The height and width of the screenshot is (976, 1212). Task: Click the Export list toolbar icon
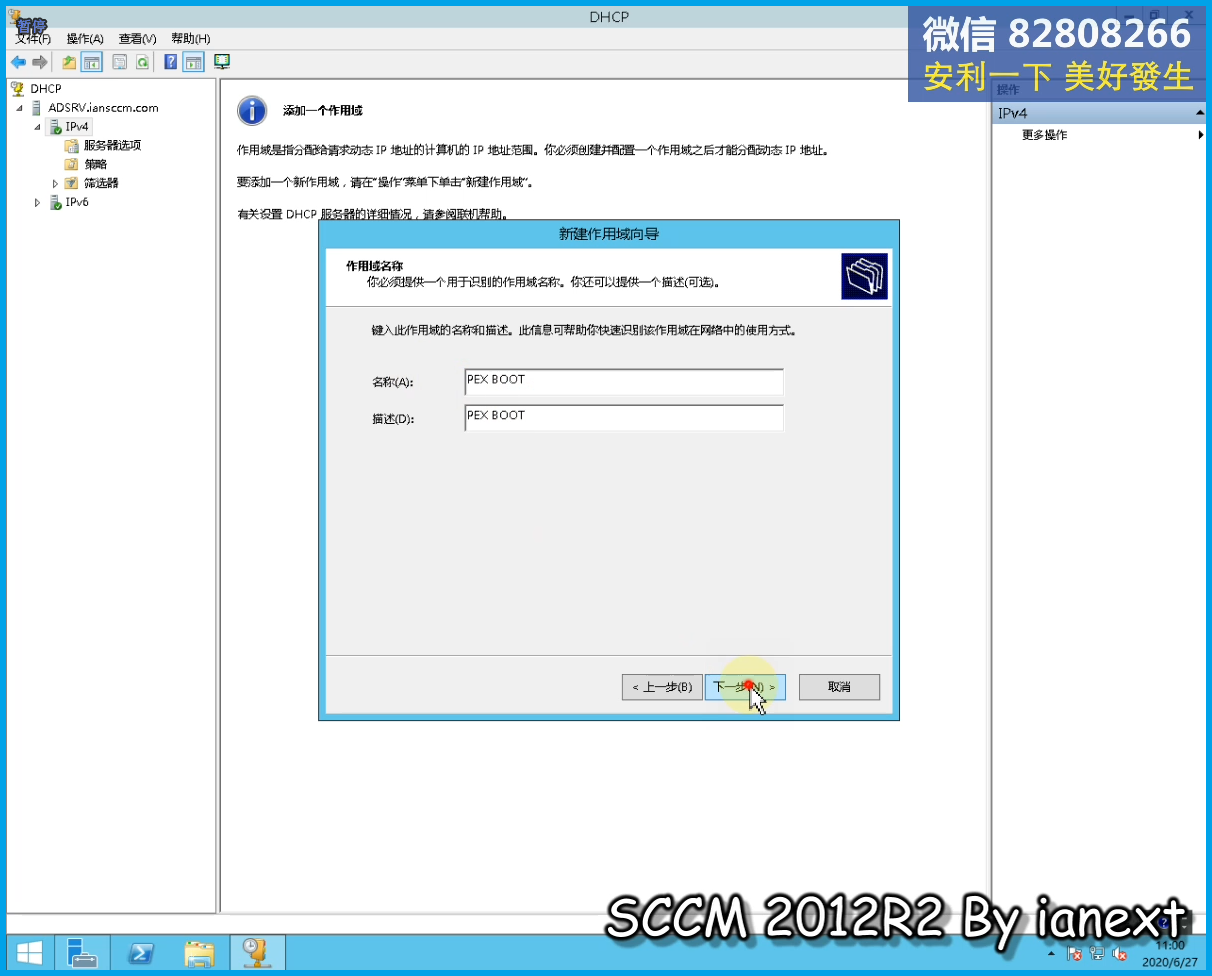(x=120, y=62)
